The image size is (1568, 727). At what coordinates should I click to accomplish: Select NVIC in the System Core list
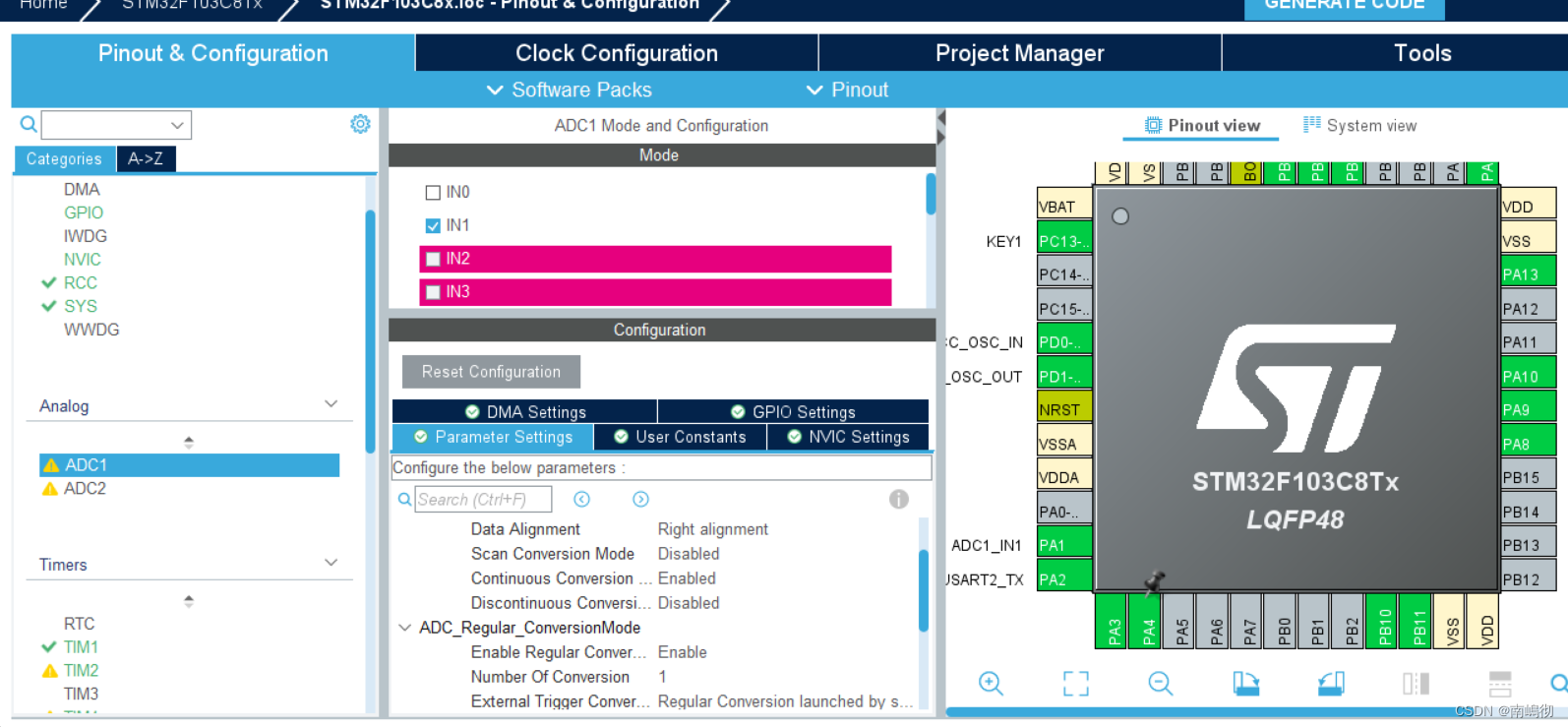[83, 260]
